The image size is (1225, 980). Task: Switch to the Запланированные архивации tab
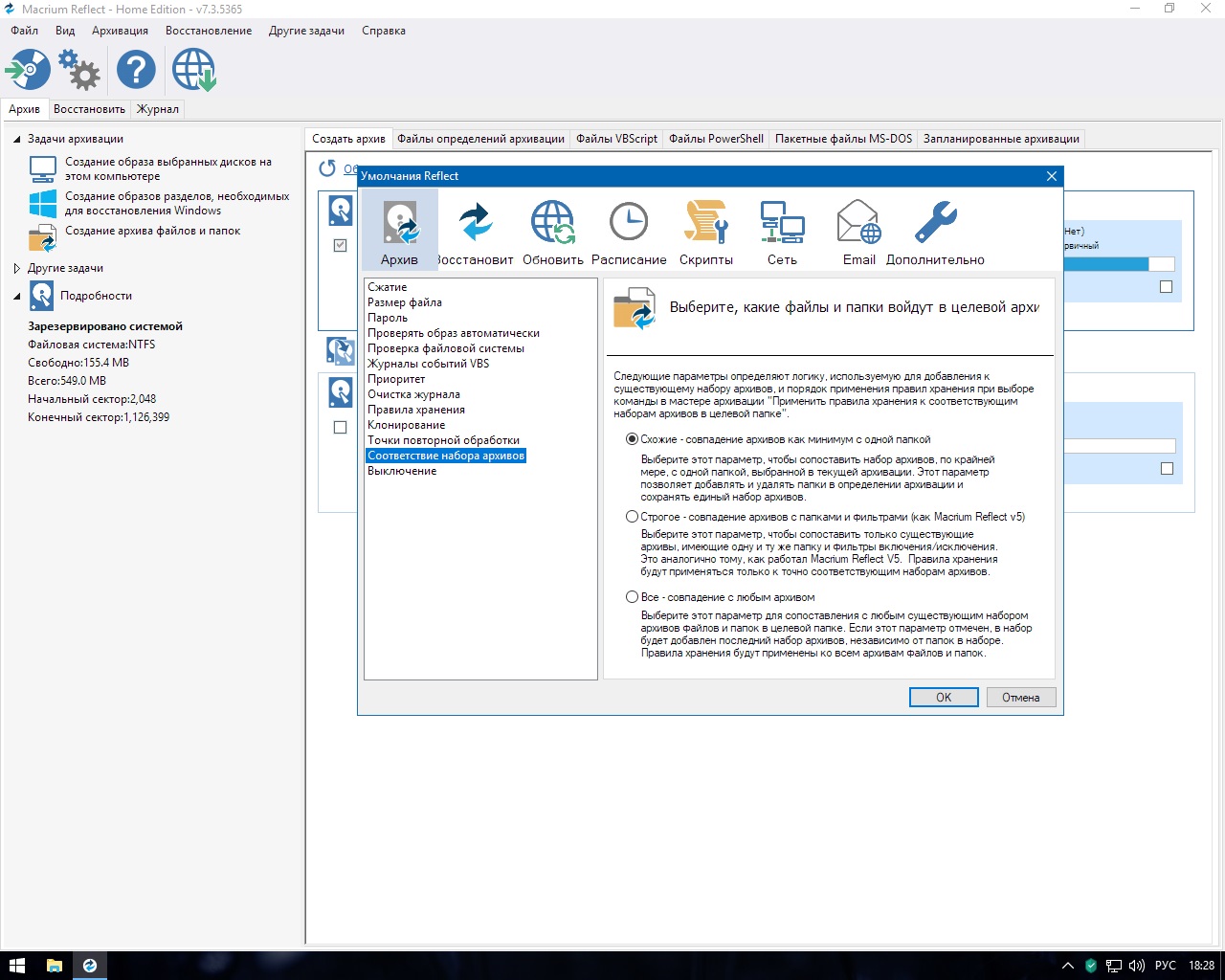[1001, 139]
